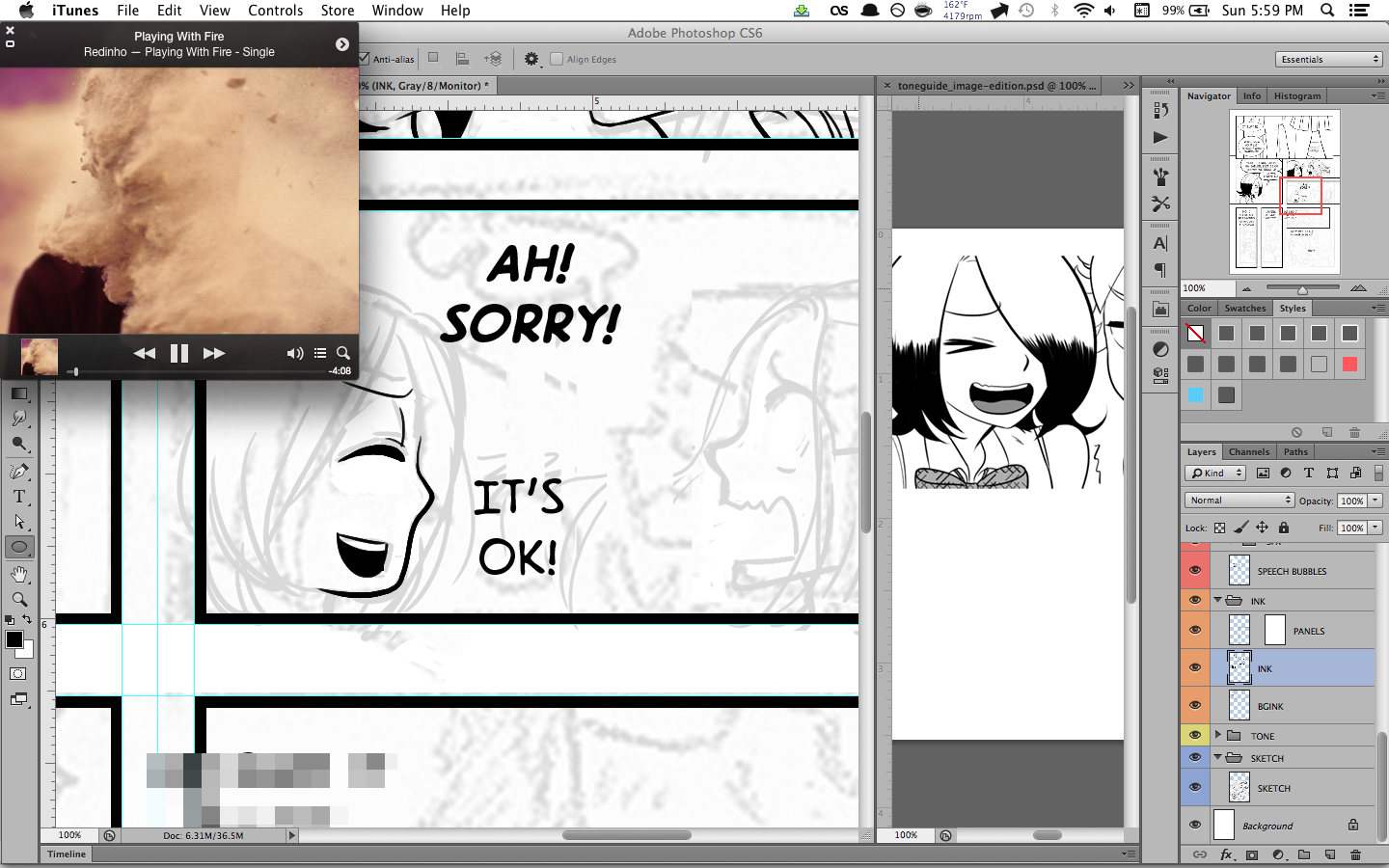Open the layer filter Kind dropdown

click(1215, 473)
